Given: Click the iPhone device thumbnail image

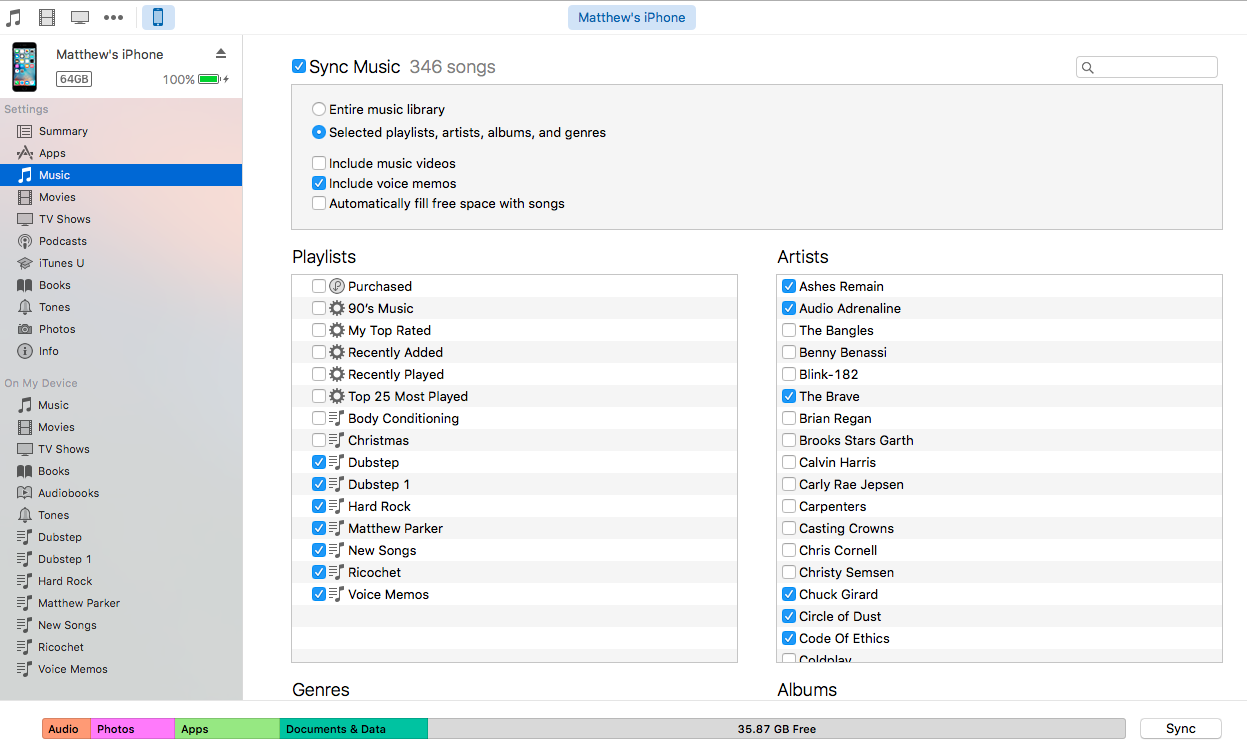Looking at the screenshot, I should 25,67.
